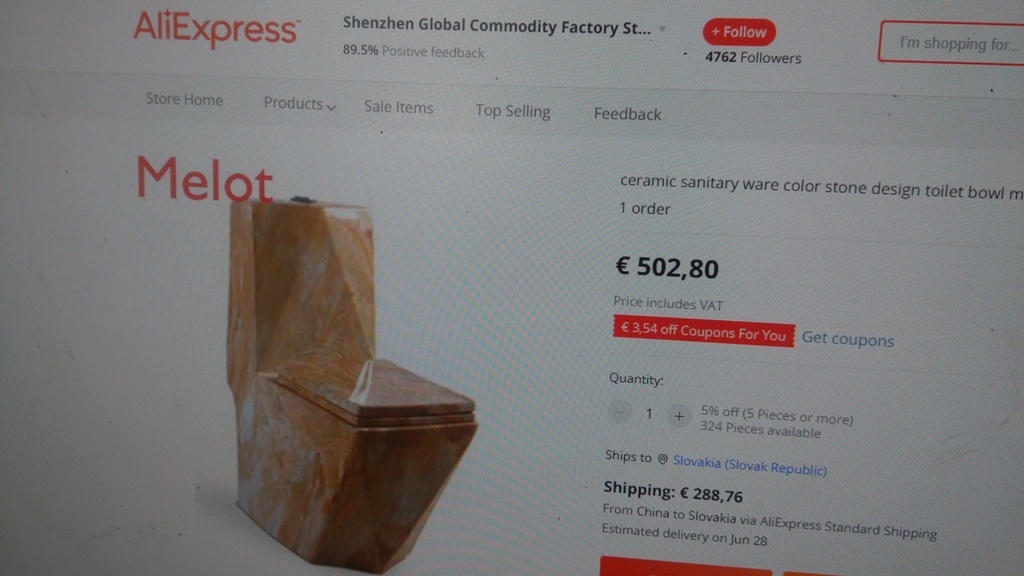The width and height of the screenshot is (1024, 576).
Task: Click the red Buy button below the shipping details
Action: point(685,567)
